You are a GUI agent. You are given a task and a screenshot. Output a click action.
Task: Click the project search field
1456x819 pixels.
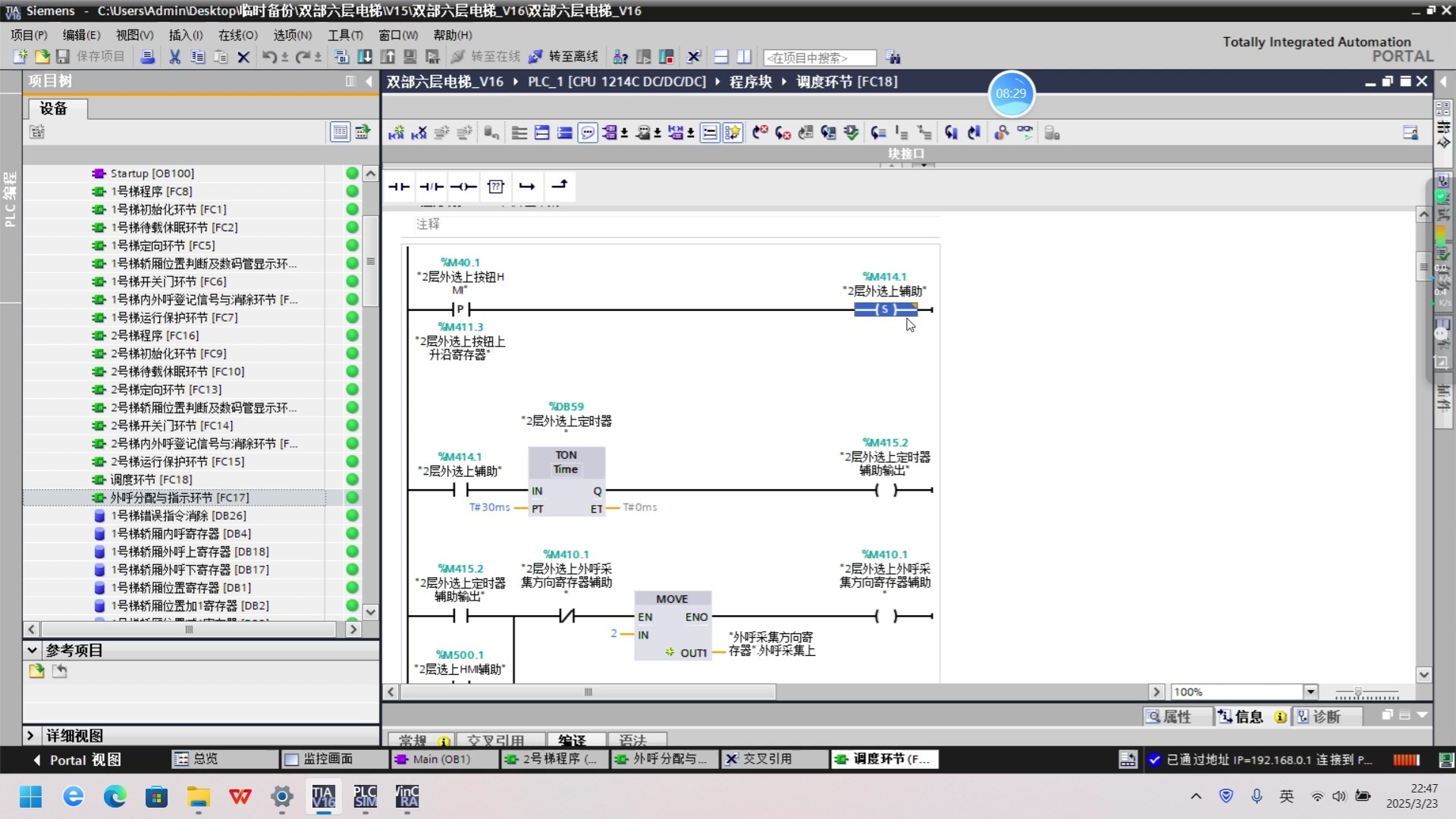(x=819, y=58)
